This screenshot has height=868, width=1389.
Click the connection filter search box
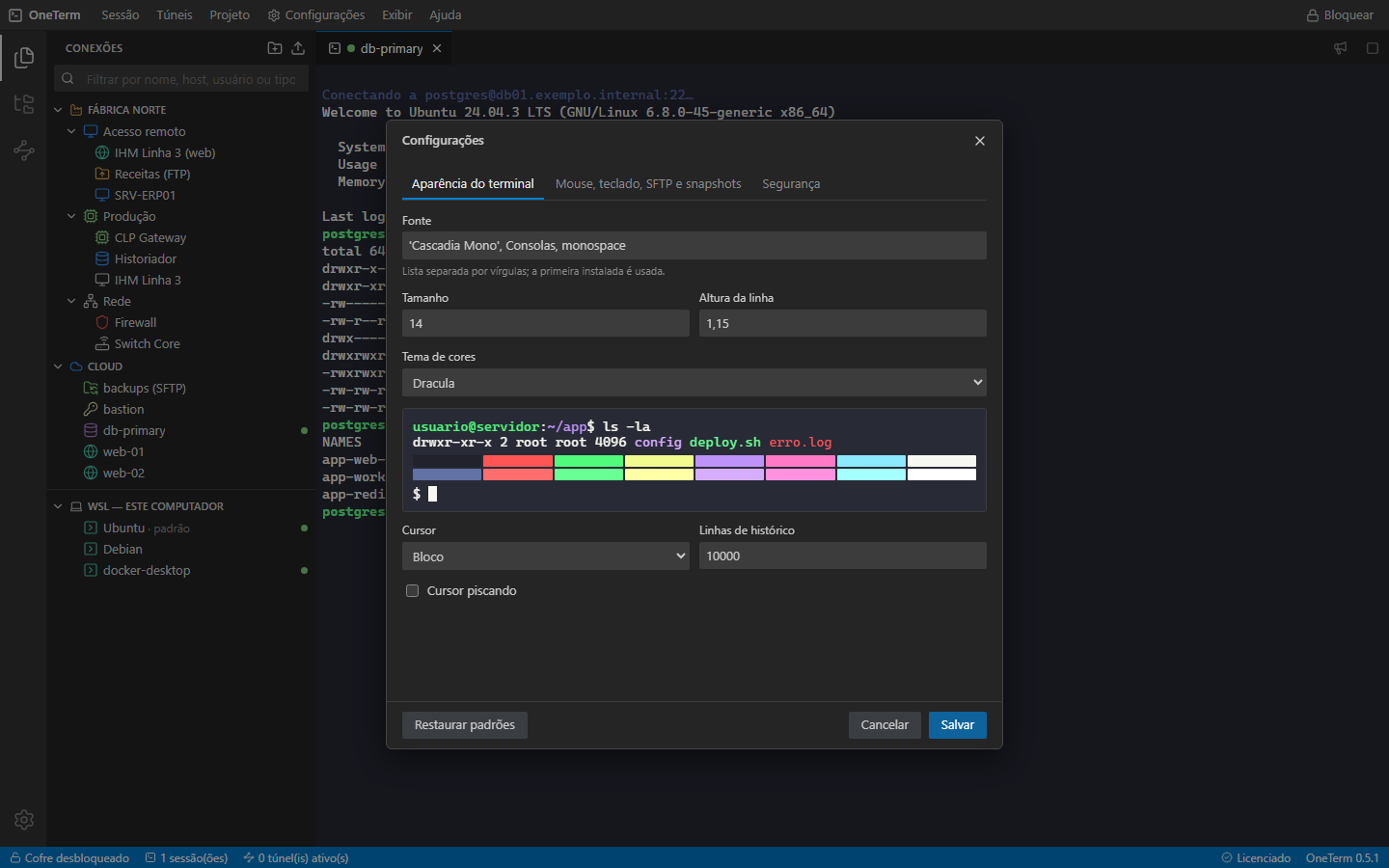tap(181, 79)
